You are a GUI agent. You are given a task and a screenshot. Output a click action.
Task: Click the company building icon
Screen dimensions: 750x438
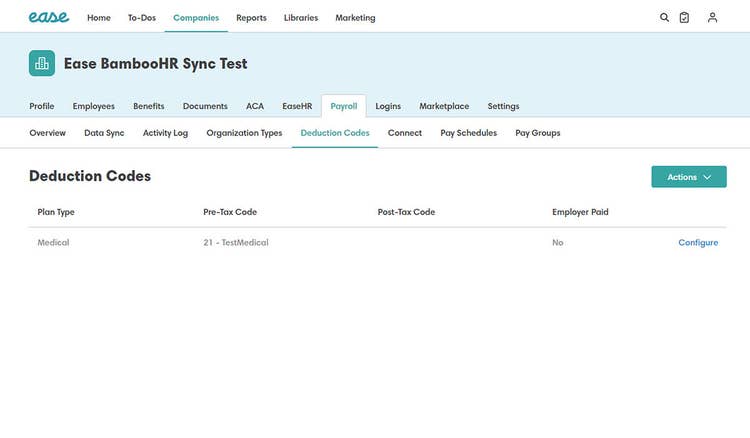point(42,63)
